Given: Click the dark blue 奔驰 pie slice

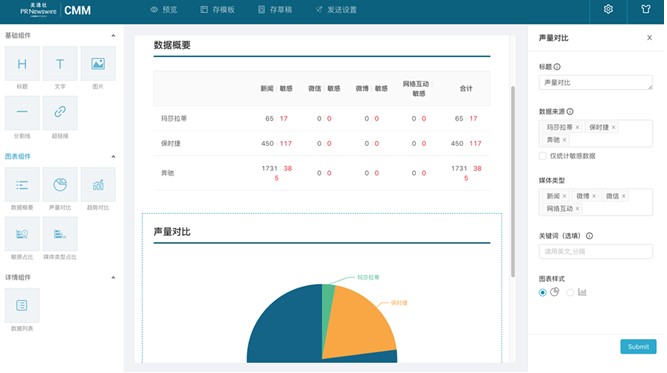Looking at the screenshot, I should [285, 327].
